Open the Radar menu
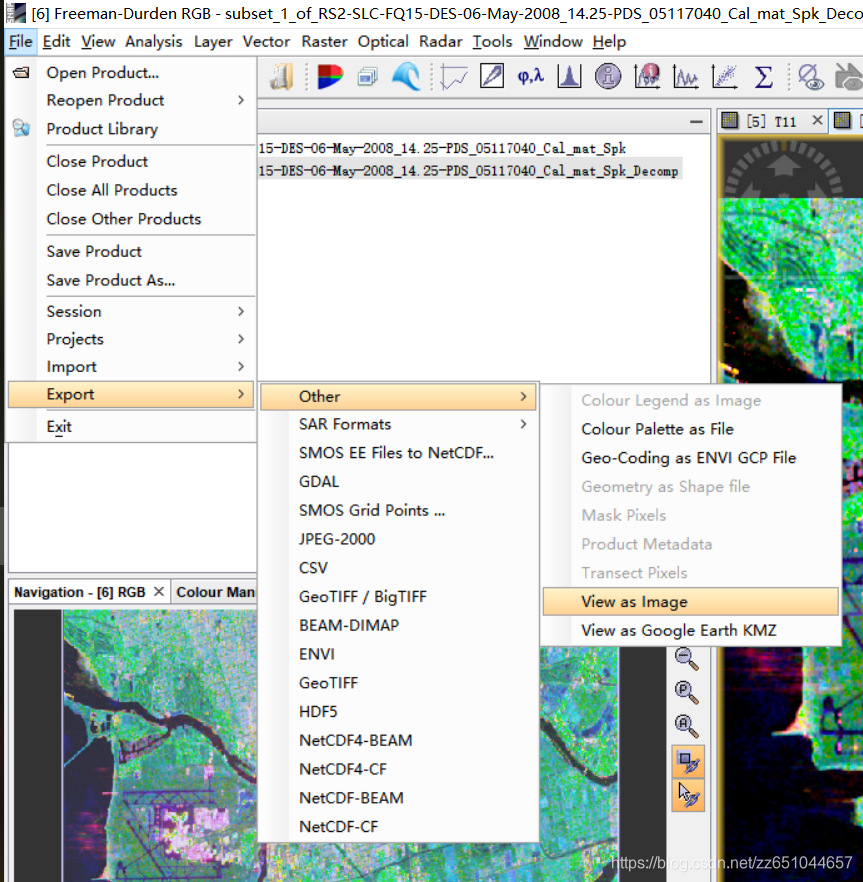 [x=441, y=42]
